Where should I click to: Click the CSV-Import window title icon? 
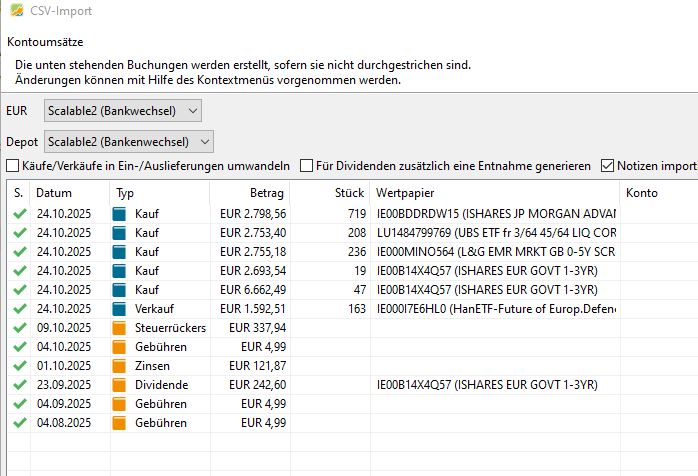point(13,11)
